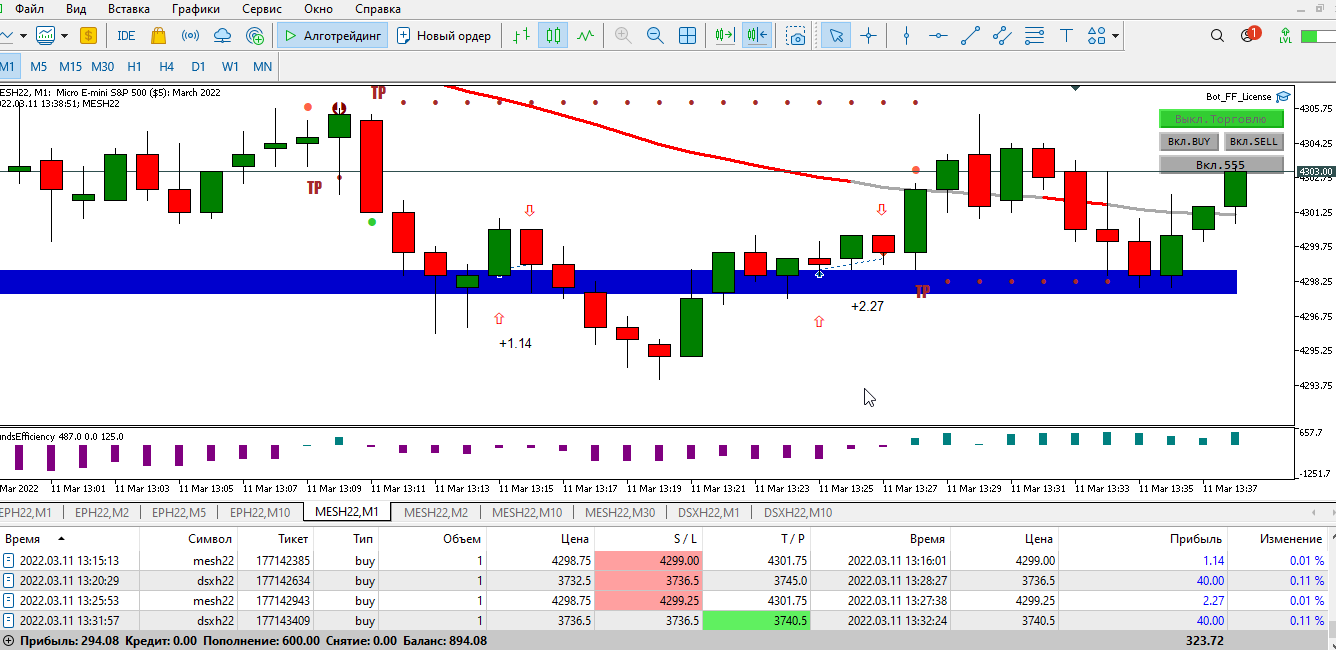Toggle Алготрейдинг algo trading
Image resolution: width=1336 pixels, height=650 pixels.
[x=331, y=36]
